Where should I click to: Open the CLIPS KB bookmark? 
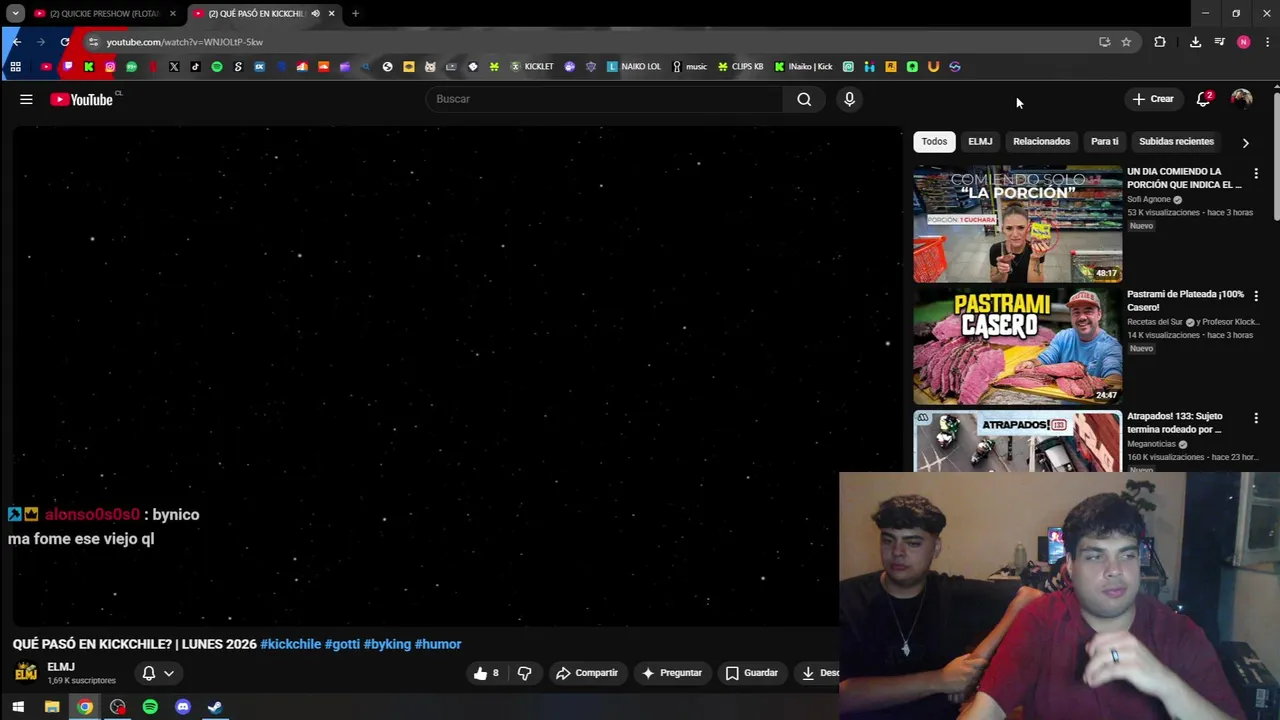pos(740,67)
